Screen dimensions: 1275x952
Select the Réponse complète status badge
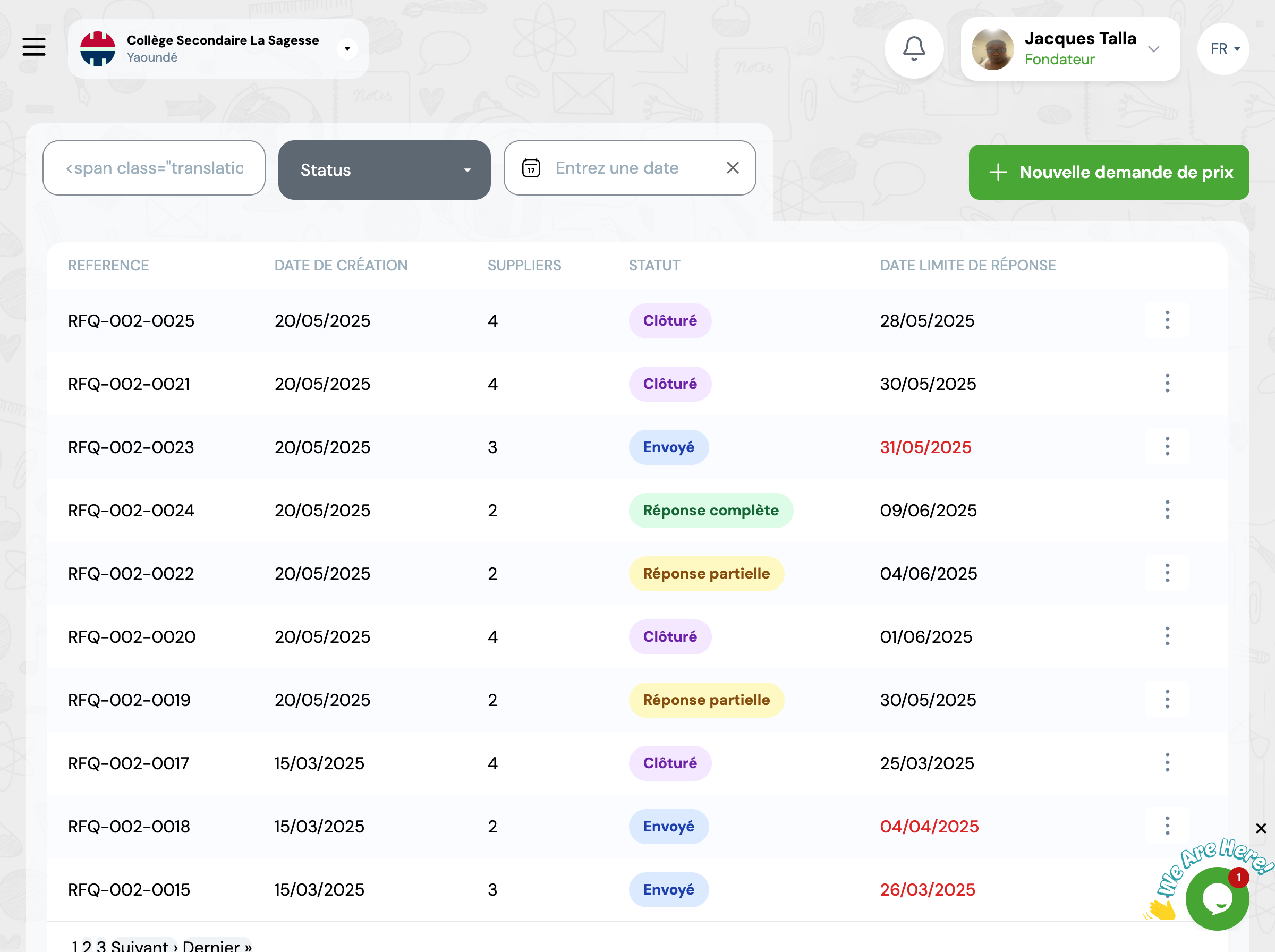(710, 511)
